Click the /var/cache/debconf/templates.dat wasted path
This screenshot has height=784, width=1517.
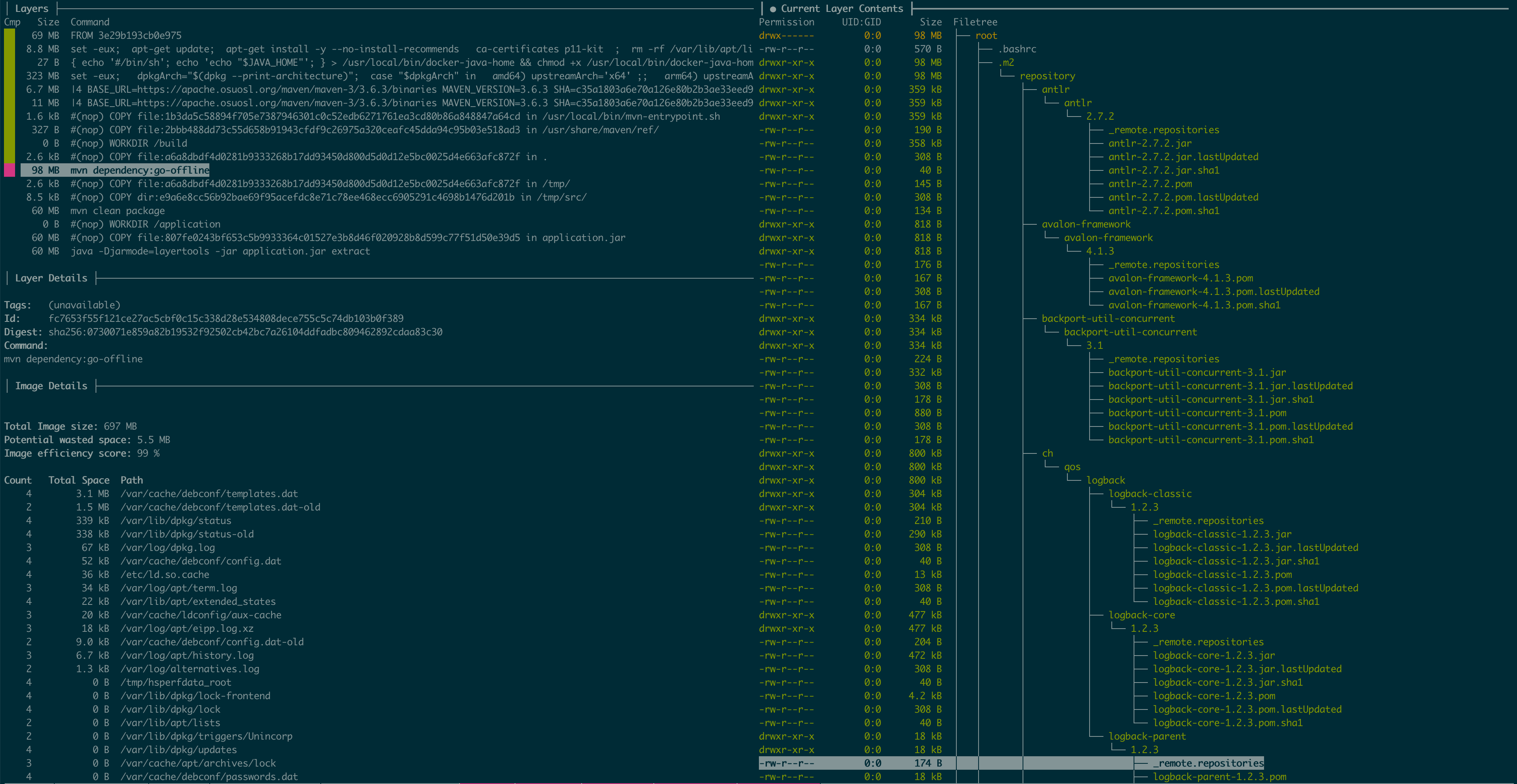pyautogui.click(x=209, y=494)
